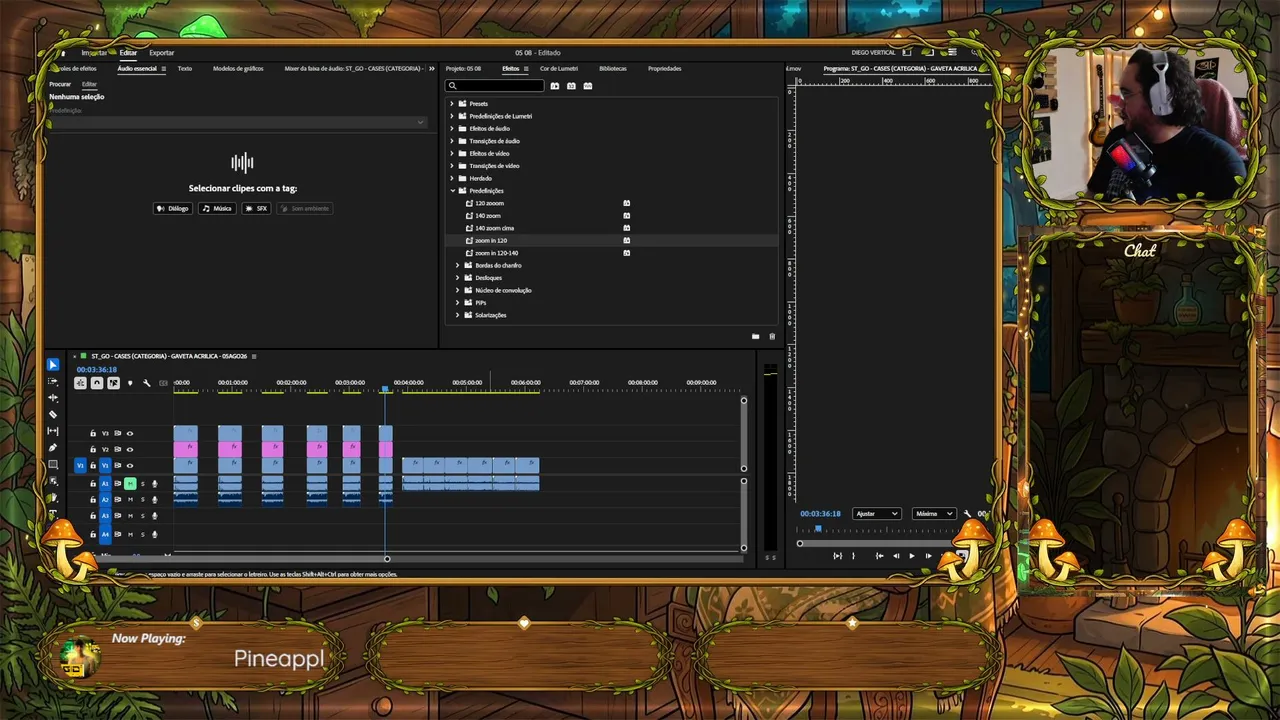
Task: Target track A2 source patch button
Action: pyautogui.click(x=105, y=500)
